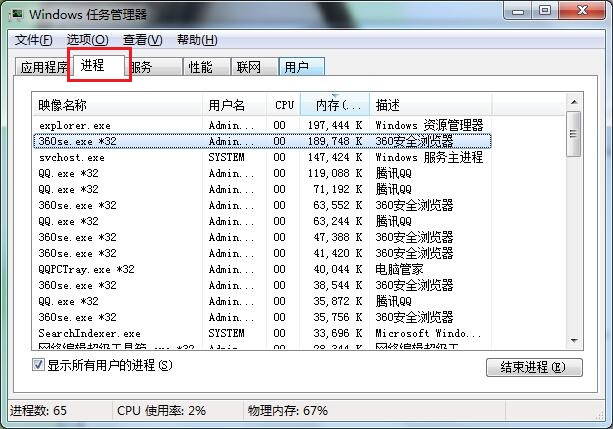Viewport: 613px width, 429px height.
Task: Sort by 映像名称 column header
Action: click(117, 105)
